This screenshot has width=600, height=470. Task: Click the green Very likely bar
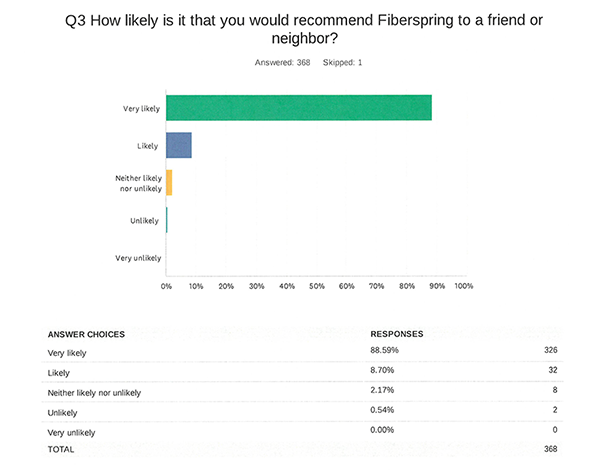coord(298,107)
